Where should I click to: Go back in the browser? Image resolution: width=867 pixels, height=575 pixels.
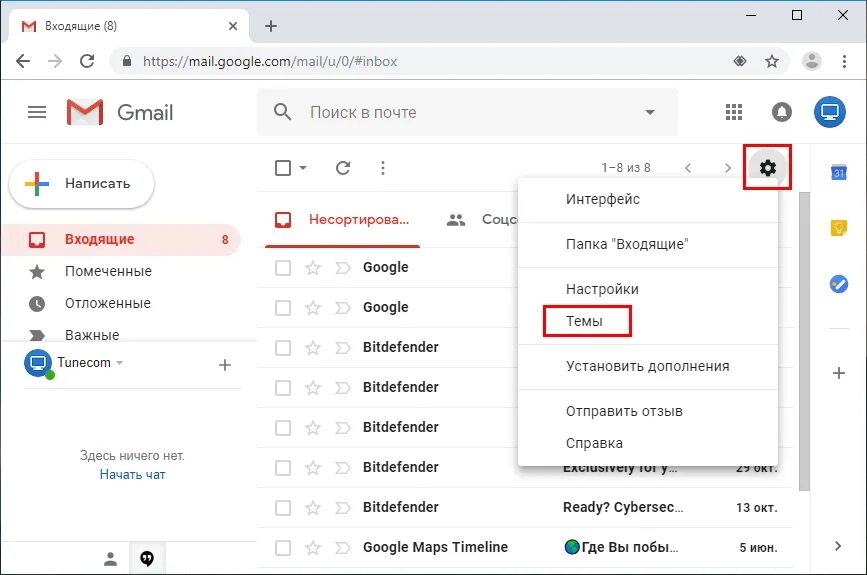(23, 61)
